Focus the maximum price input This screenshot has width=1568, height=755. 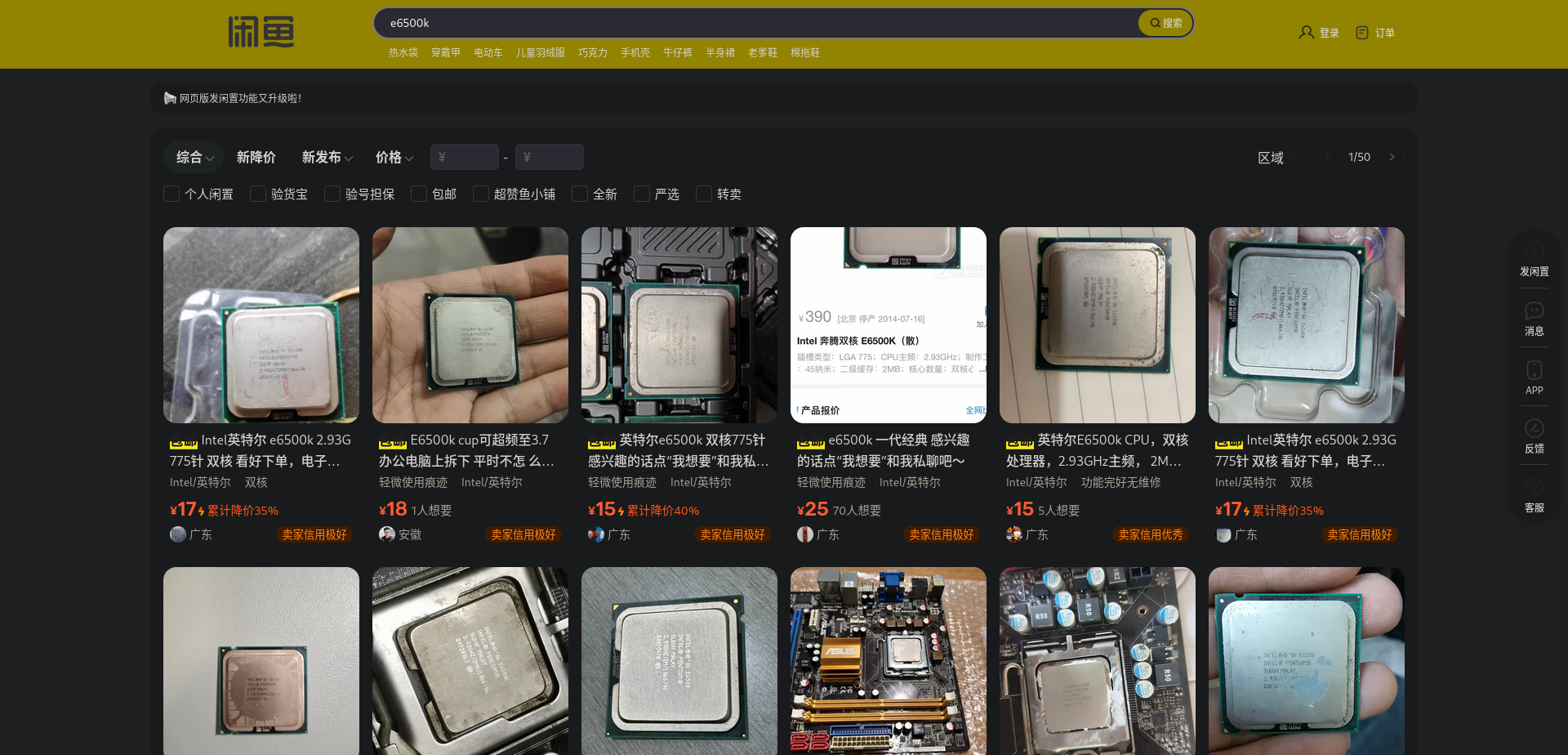click(x=550, y=157)
